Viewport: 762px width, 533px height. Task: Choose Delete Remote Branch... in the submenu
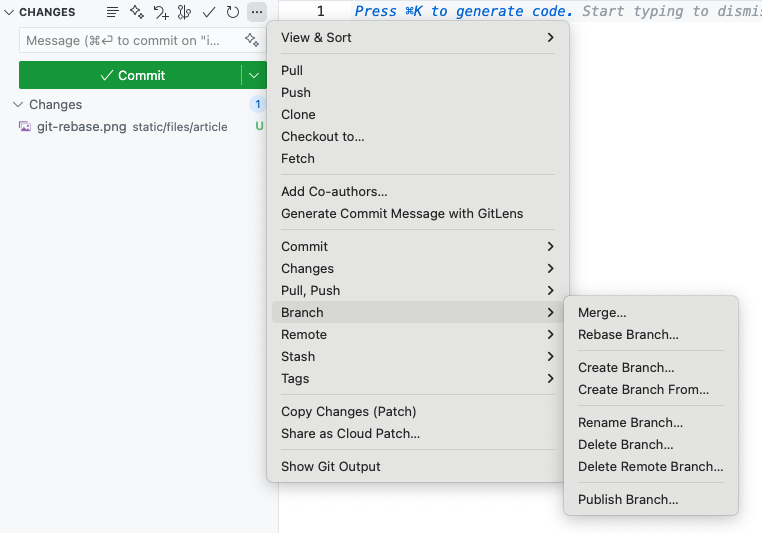click(651, 466)
